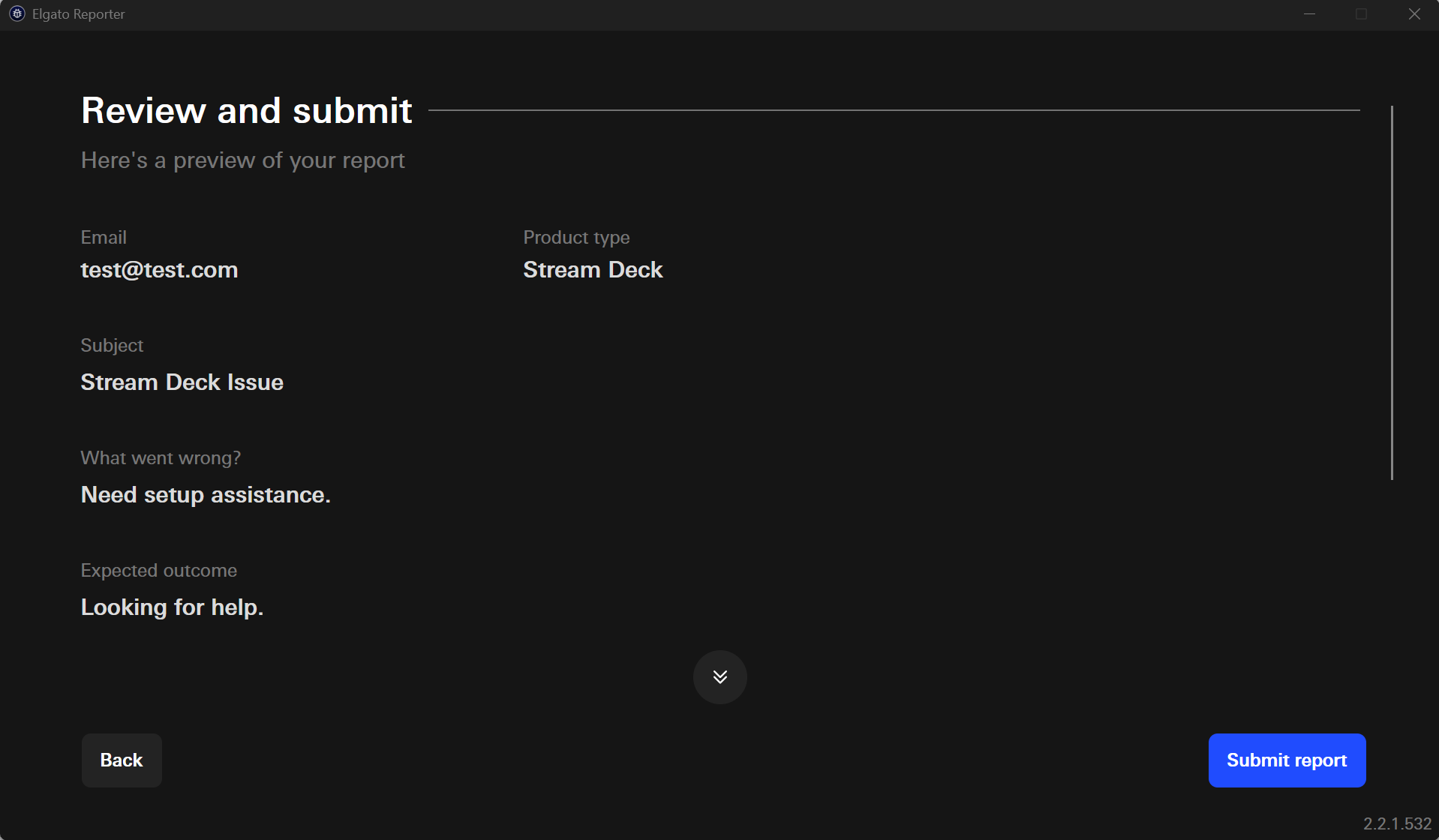Select the Email field label
The height and width of the screenshot is (840, 1439).
pos(104,237)
